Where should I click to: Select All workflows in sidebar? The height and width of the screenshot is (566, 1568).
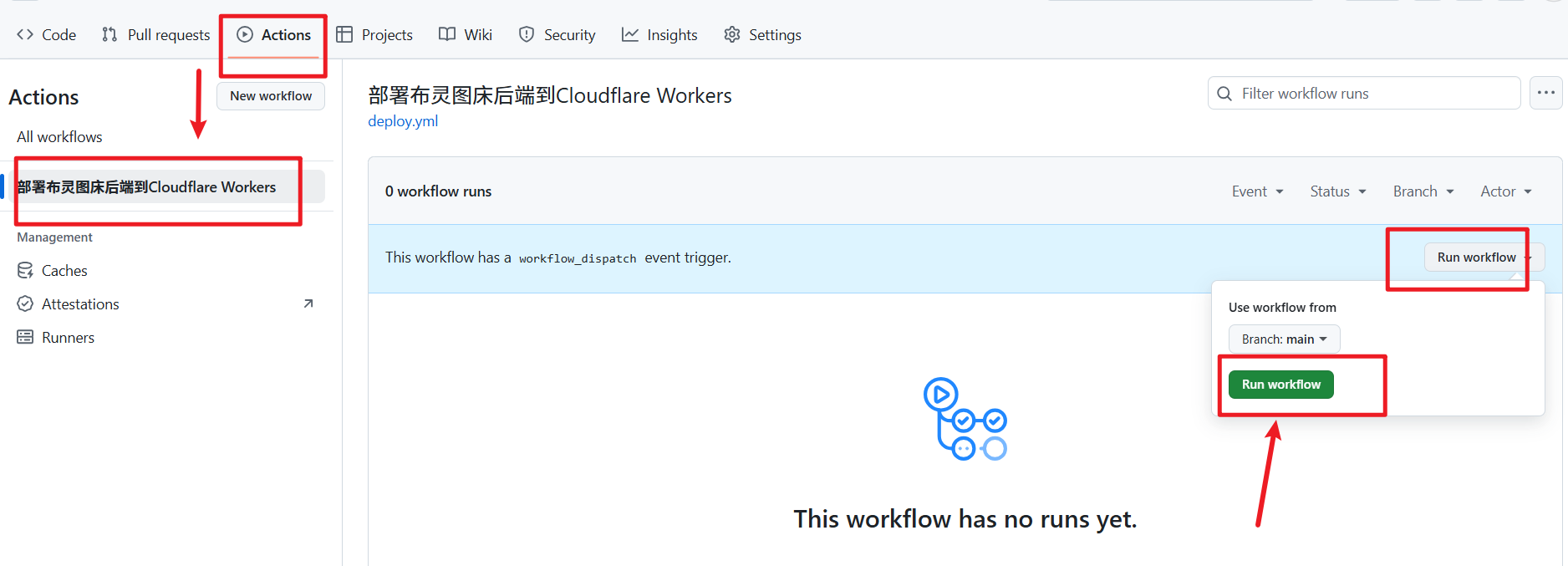tap(59, 137)
